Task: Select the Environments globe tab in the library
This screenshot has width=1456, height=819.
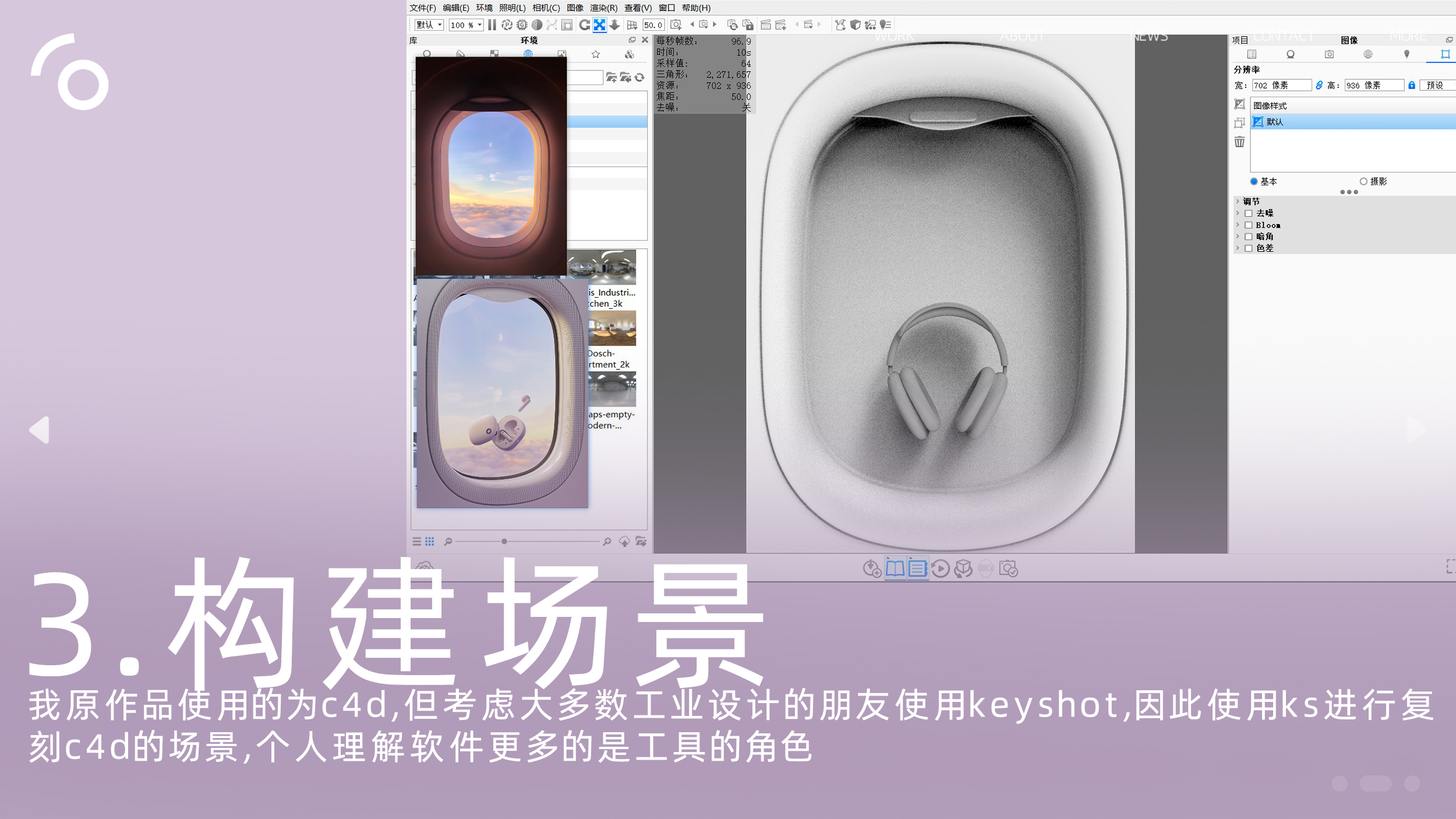Action: [x=528, y=53]
